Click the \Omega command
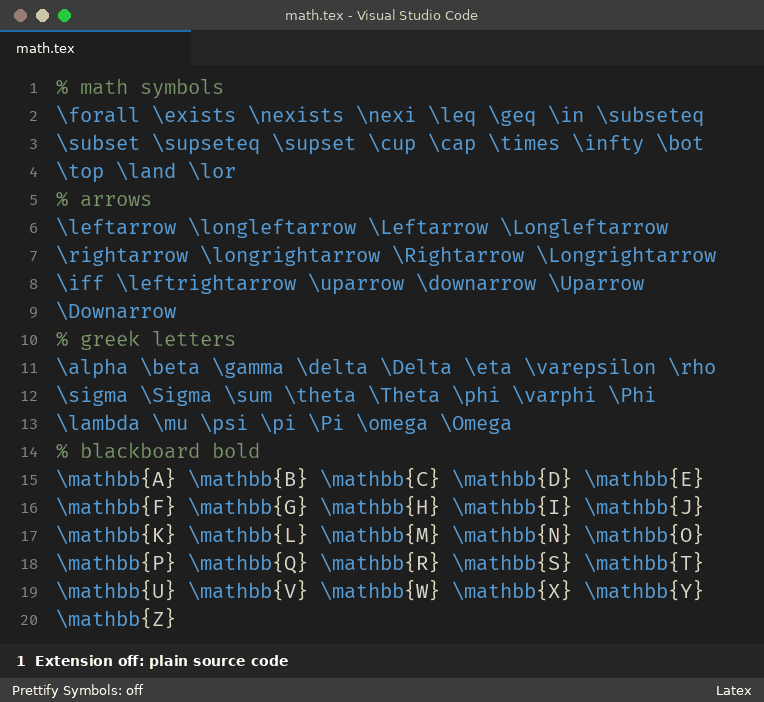Viewport: 764px width, 702px height. (476, 424)
